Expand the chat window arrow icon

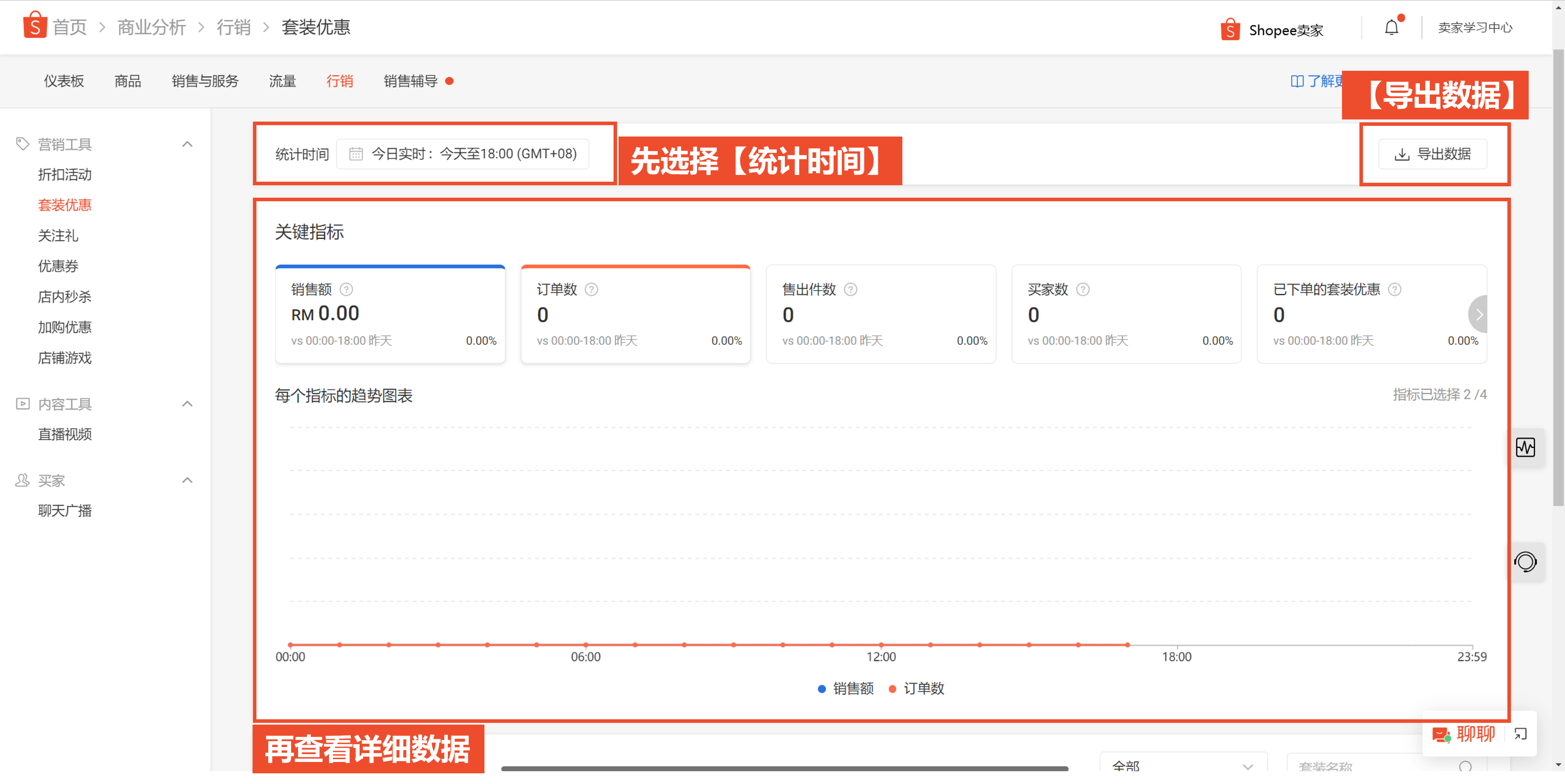[x=1521, y=734]
